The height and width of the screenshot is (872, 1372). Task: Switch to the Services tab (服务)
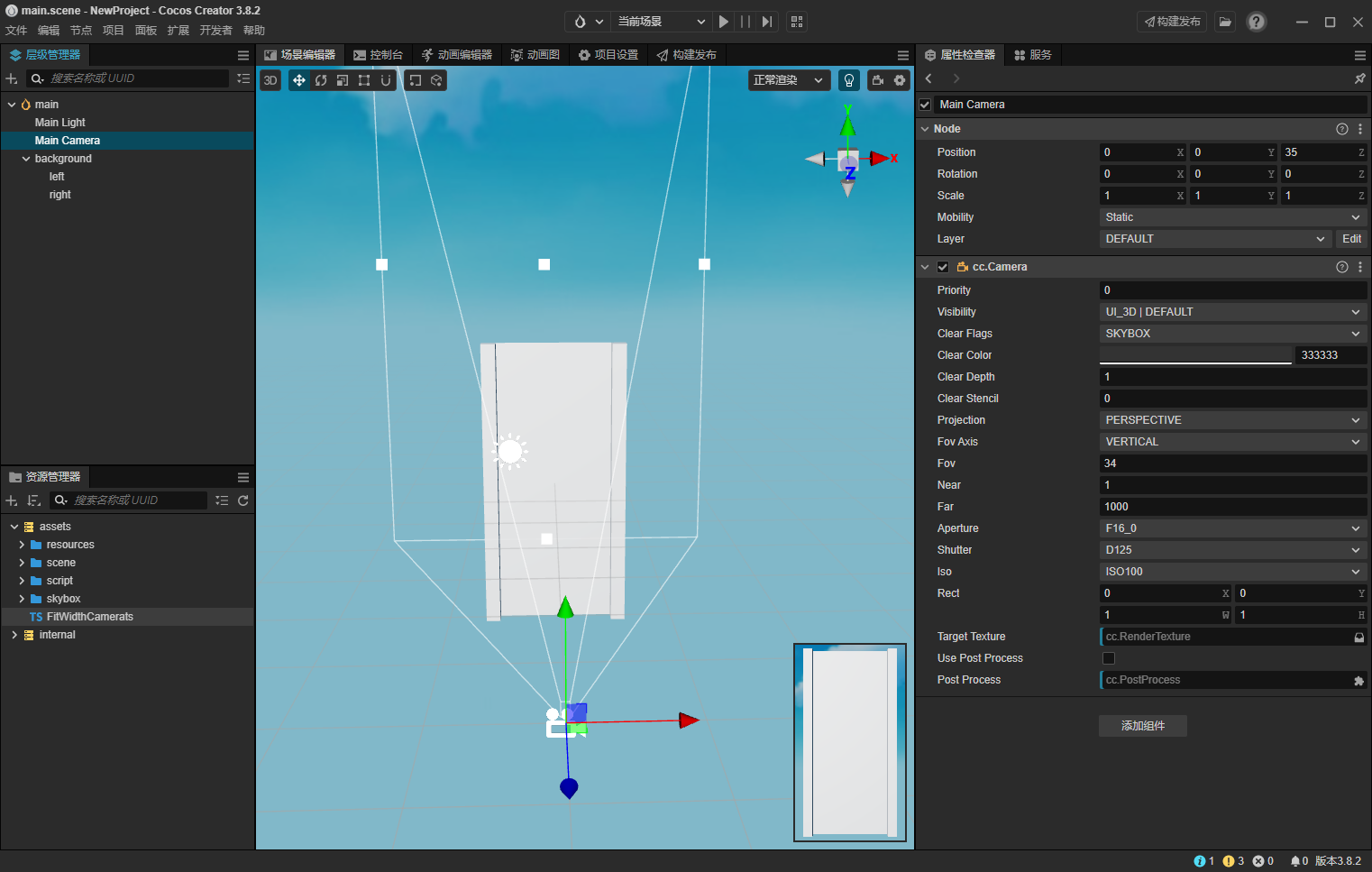click(1033, 55)
